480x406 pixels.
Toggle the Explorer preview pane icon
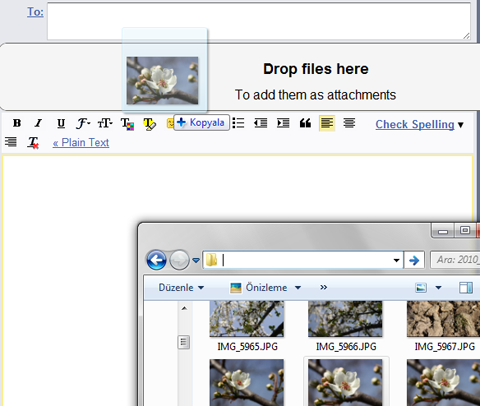coord(466,288)
